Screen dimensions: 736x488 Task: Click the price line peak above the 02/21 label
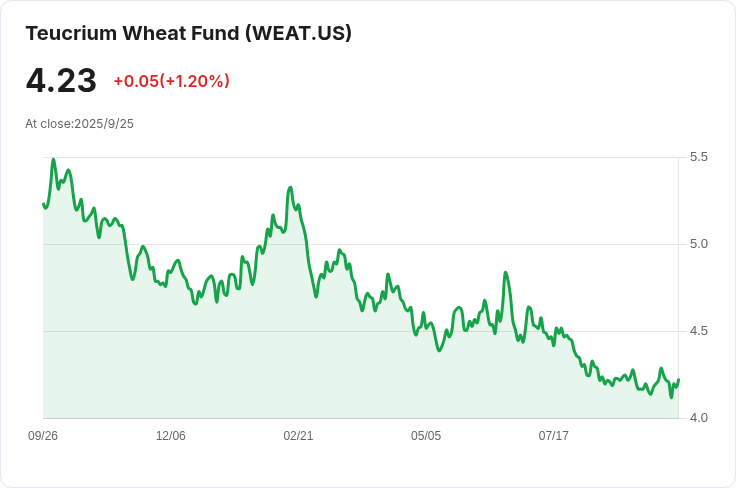(x=290, y=188)
